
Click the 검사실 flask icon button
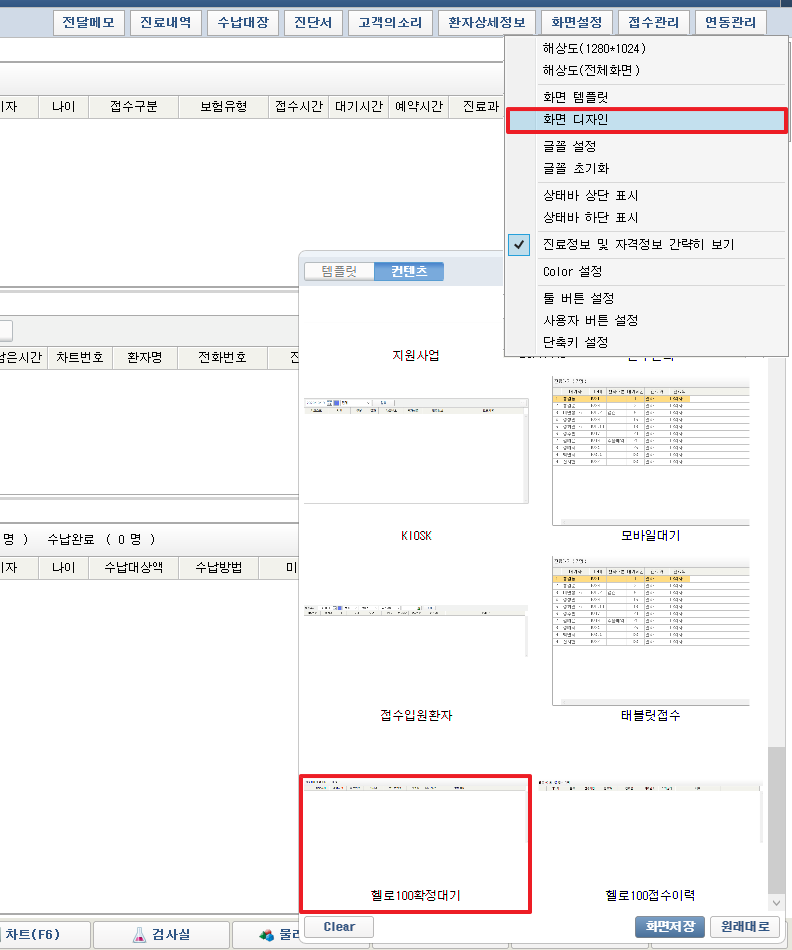tap(161, 935)
